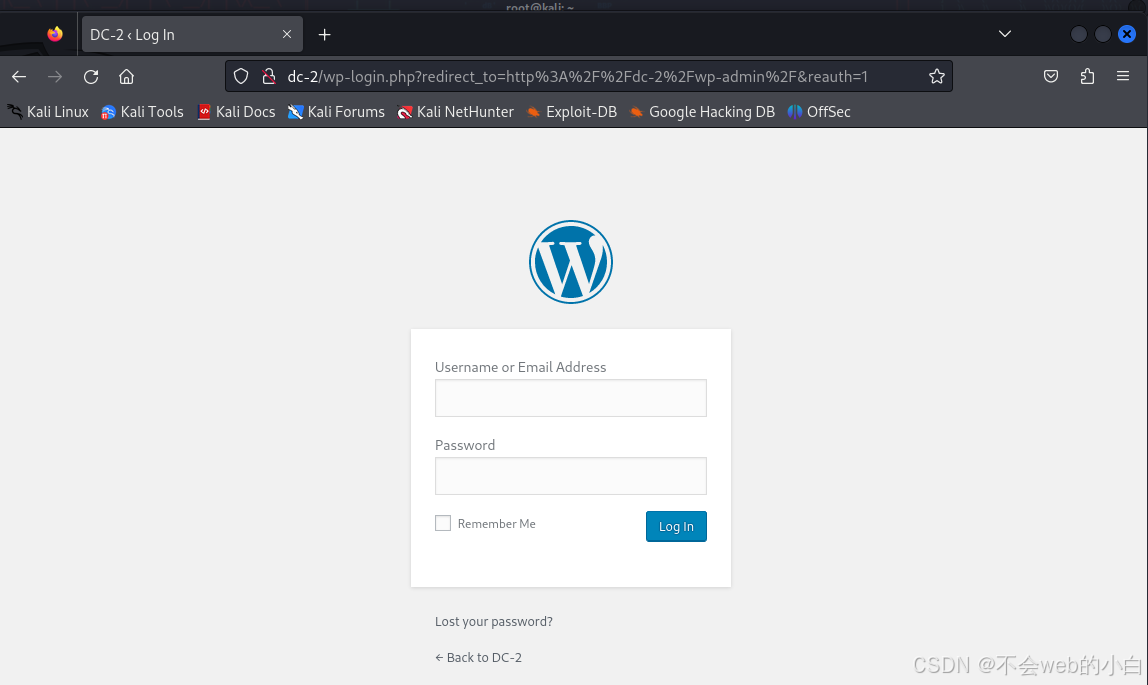Open the browser home page
This screenshot has width=1148, height=685.
127,76
